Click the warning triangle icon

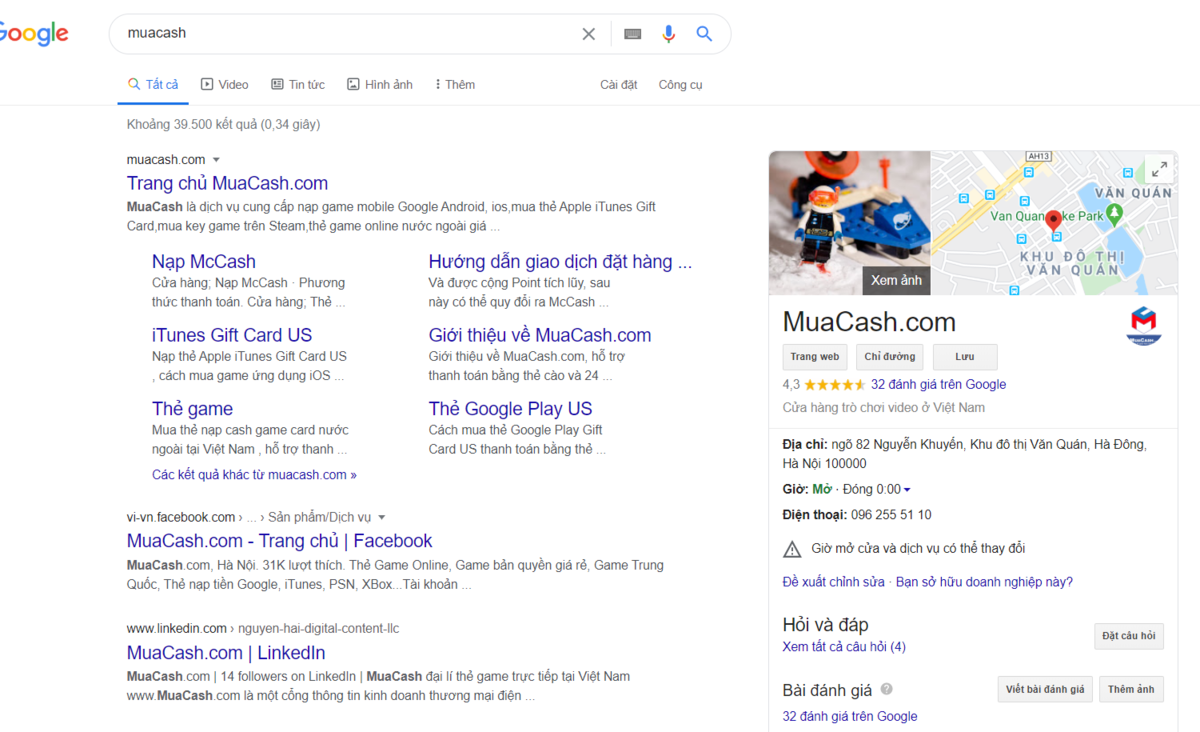(x=792, y=549)
